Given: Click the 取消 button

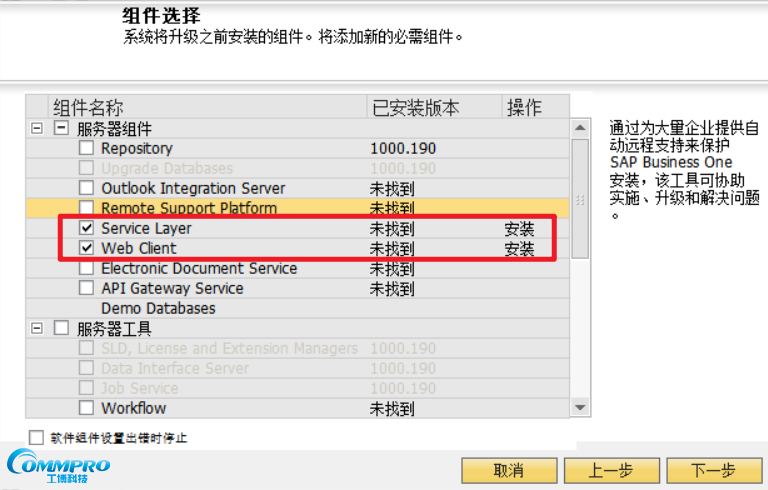Looking at the screenshot, I should click(508, 471).
